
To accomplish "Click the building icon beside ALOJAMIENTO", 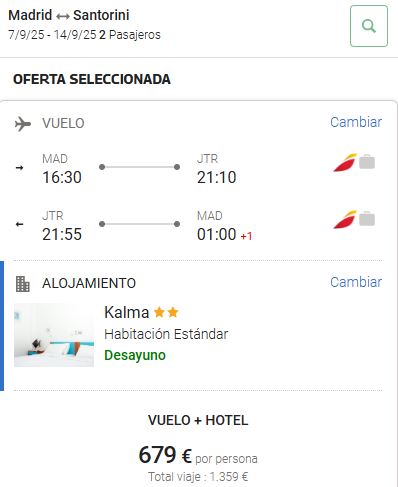I will (x=23, y=284).
